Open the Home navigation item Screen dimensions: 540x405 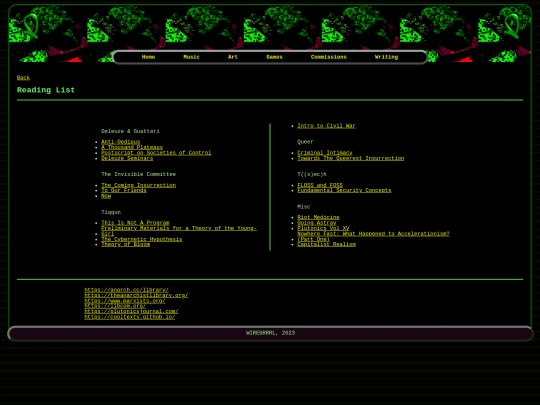[x=148, y=57]
